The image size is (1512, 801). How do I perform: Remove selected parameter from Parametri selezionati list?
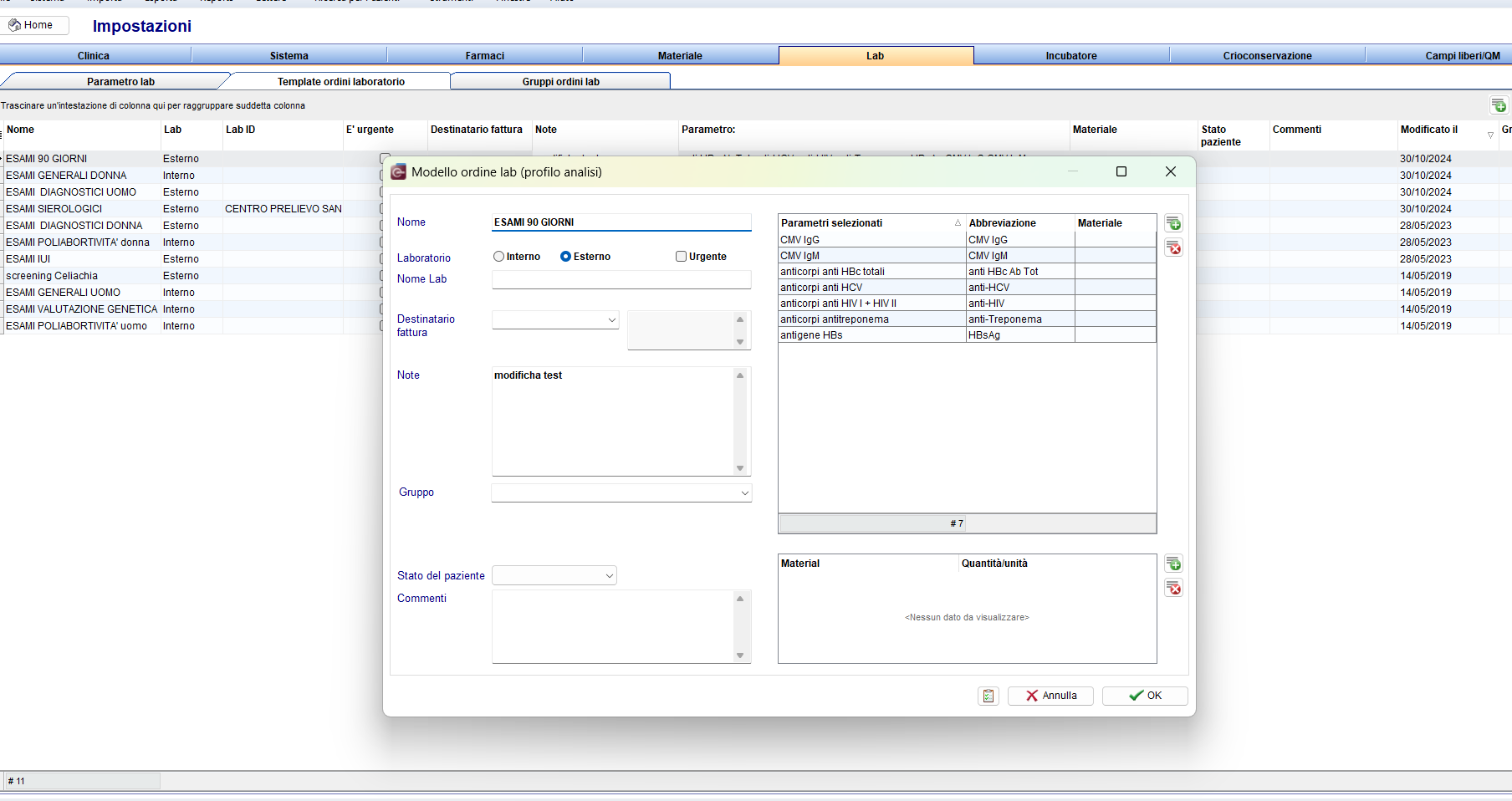(1173, 247)
